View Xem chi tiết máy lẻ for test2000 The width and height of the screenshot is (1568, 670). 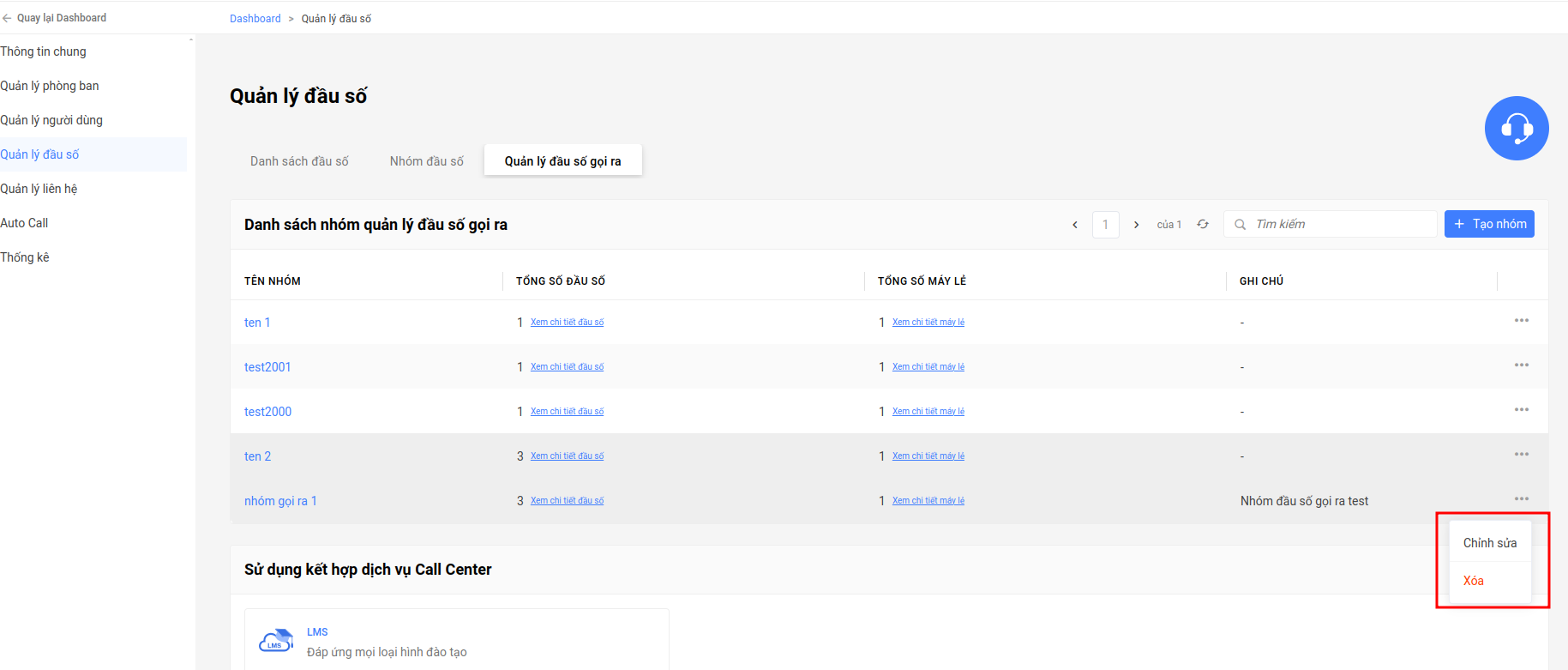928,412
